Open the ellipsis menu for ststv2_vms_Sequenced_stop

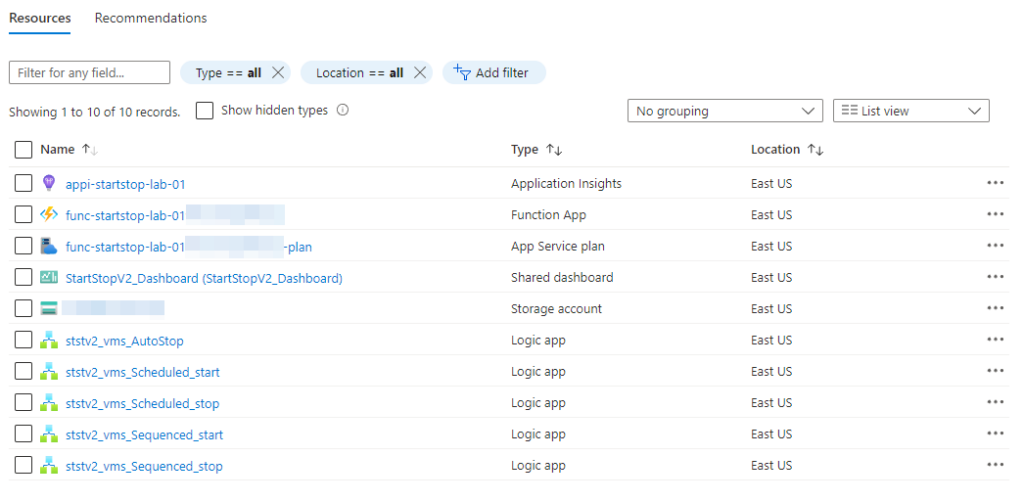(x=995, y=465)
